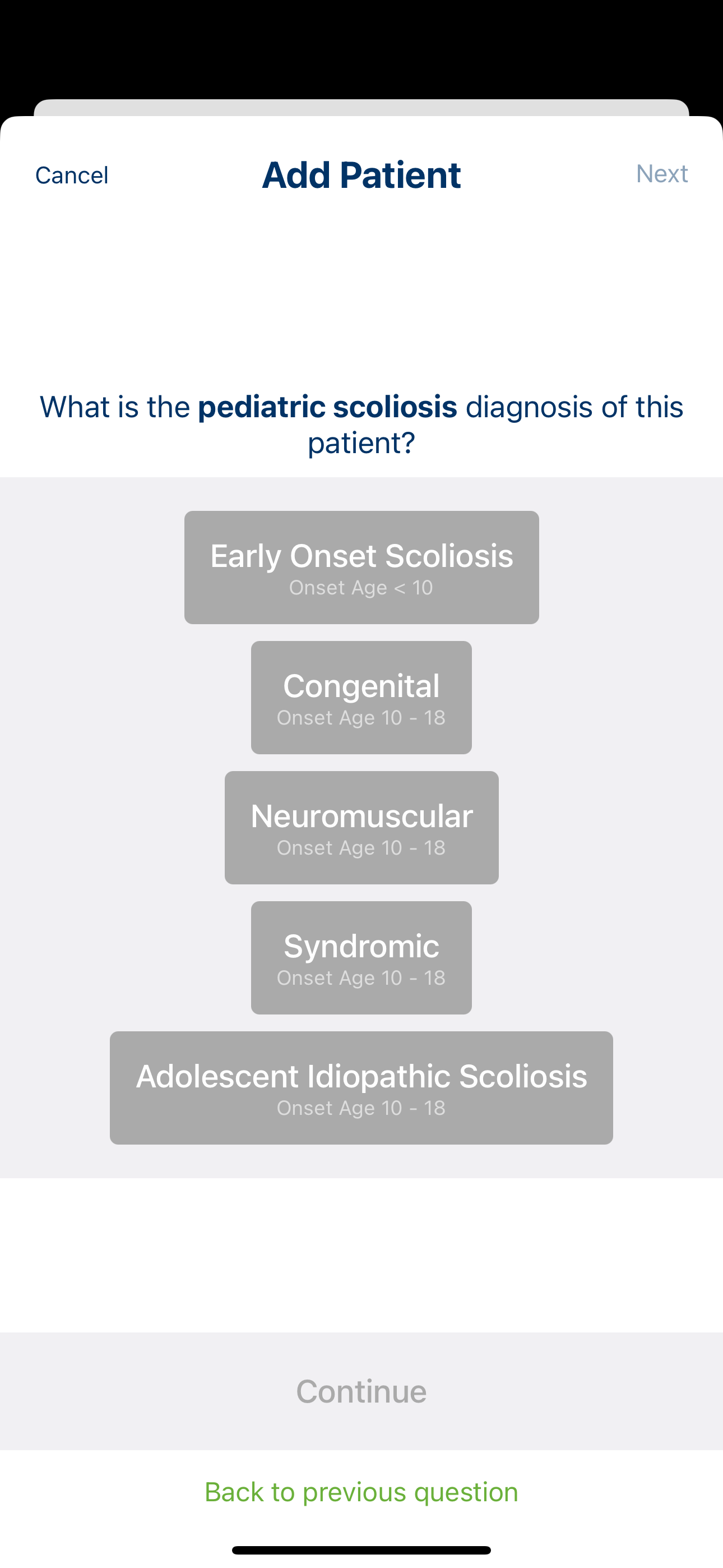Choose Adolescent Idiopathic Scoliosis

(x=361, y=1088)
